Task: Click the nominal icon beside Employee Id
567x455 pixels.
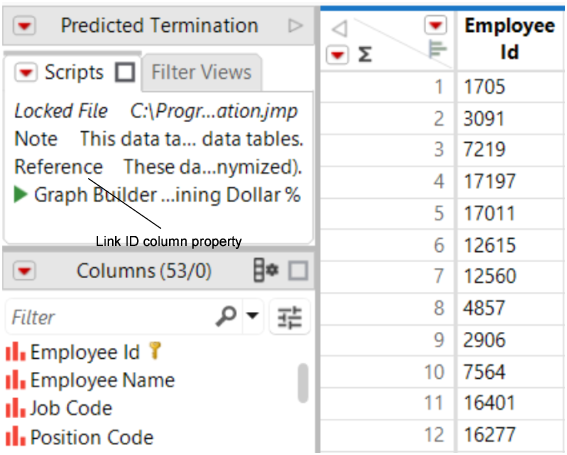Action: 16,351
